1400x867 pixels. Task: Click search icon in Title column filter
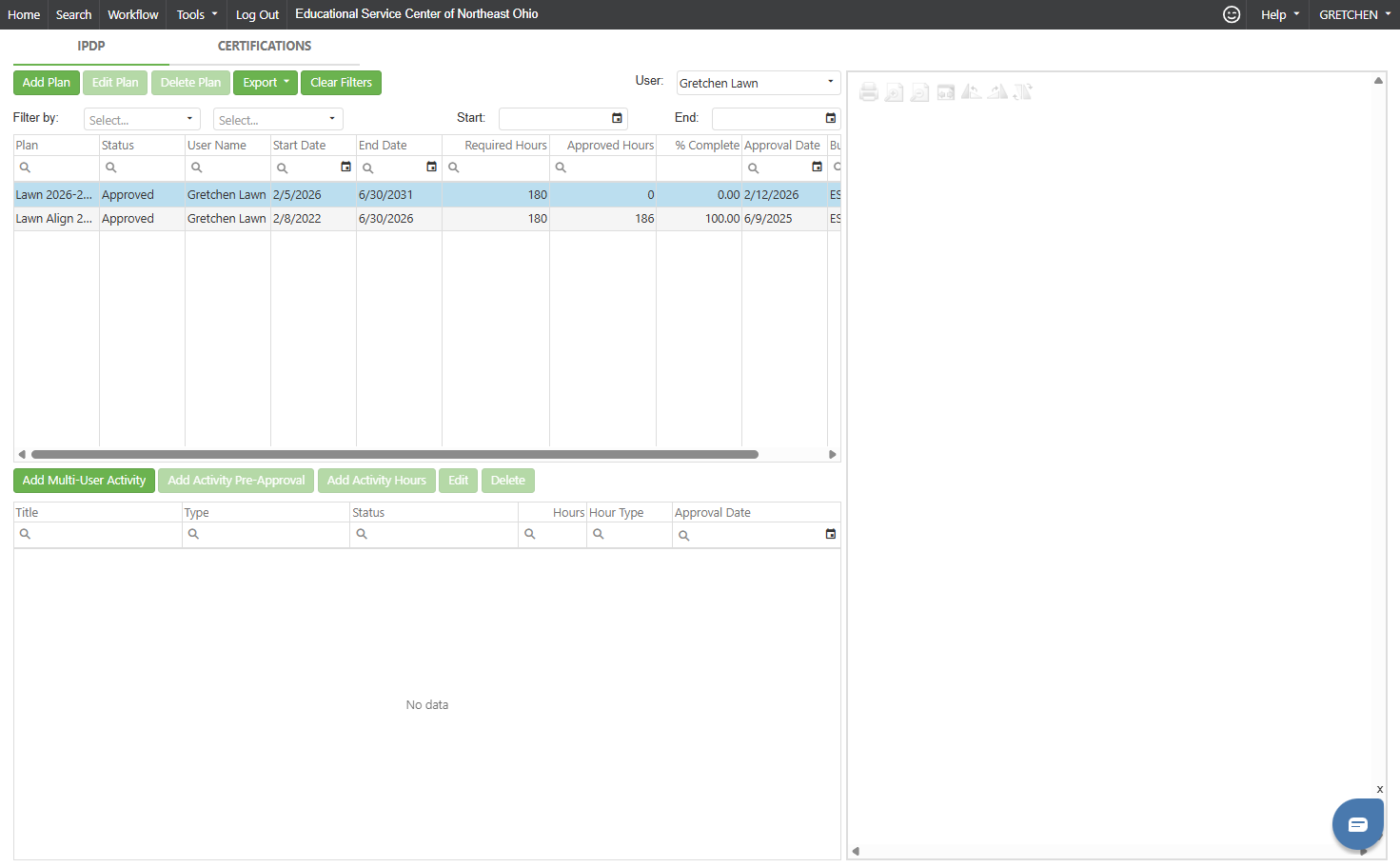(26, 534)
